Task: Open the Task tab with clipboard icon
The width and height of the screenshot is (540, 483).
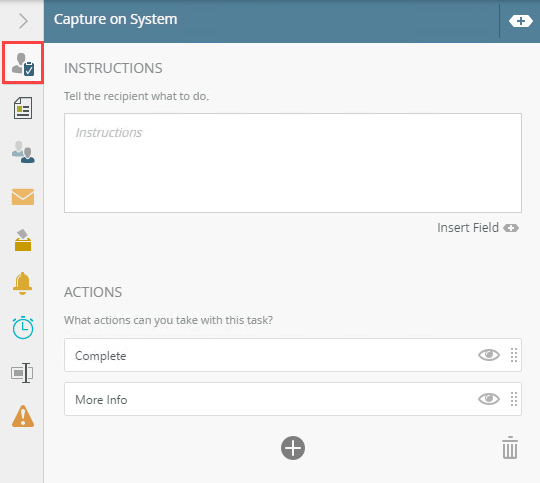Action: click(23, 63)
